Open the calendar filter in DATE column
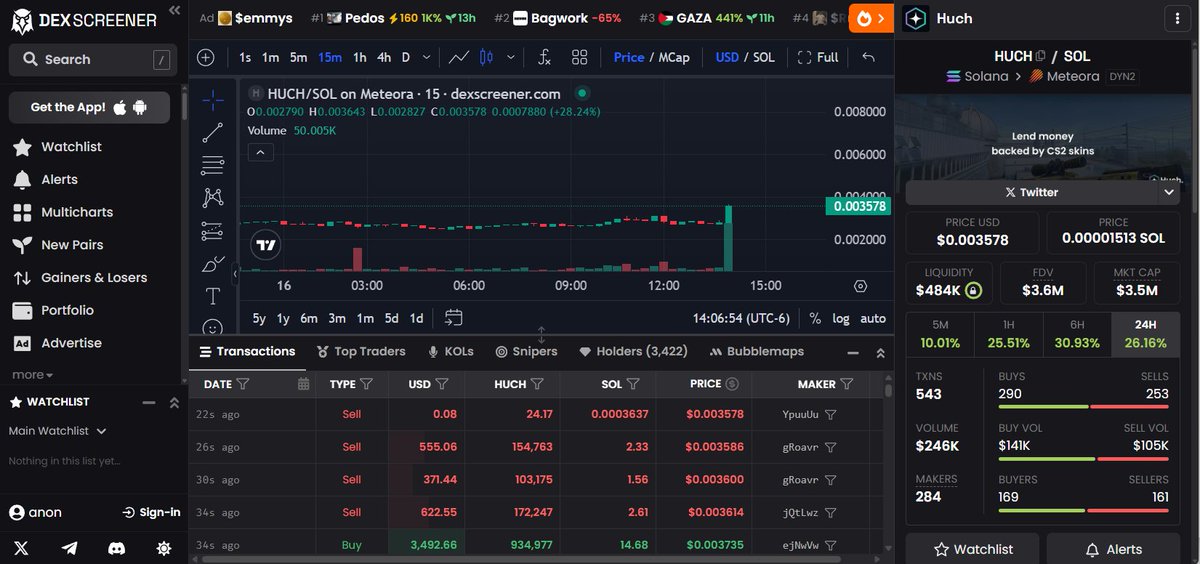 coord(304,384)
